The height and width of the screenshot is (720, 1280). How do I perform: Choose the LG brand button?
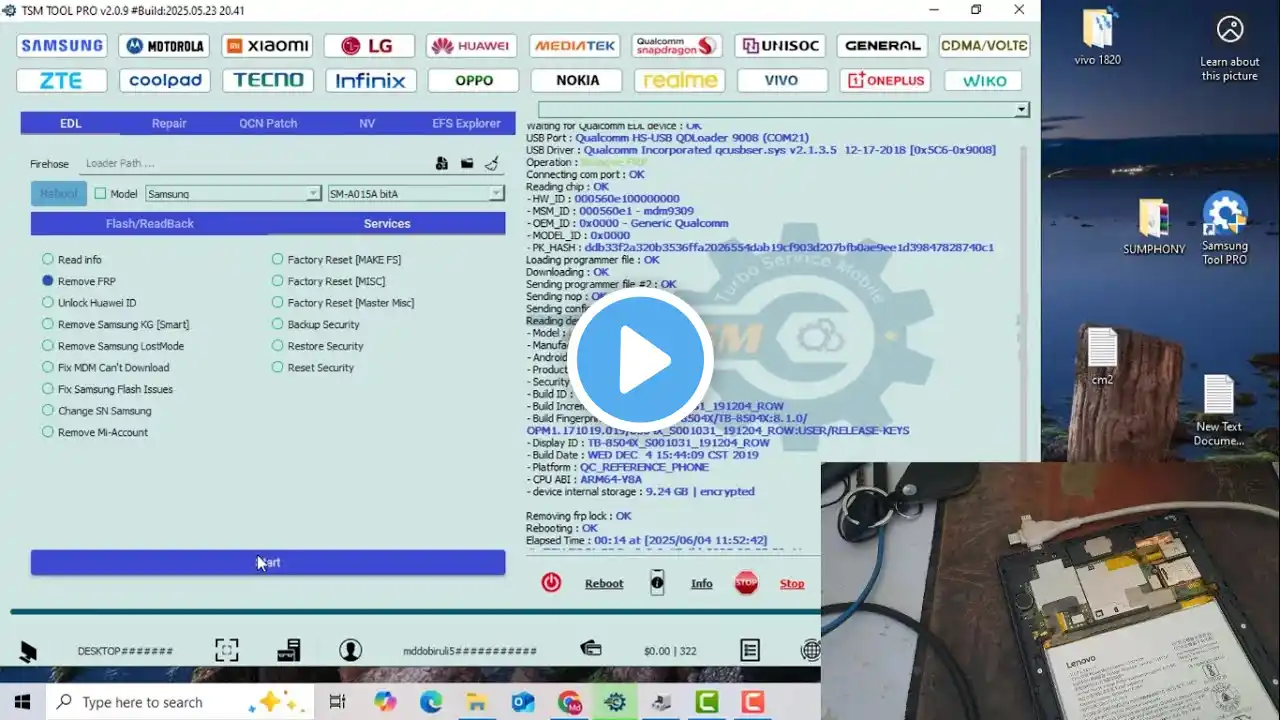(x=369, y=46)
